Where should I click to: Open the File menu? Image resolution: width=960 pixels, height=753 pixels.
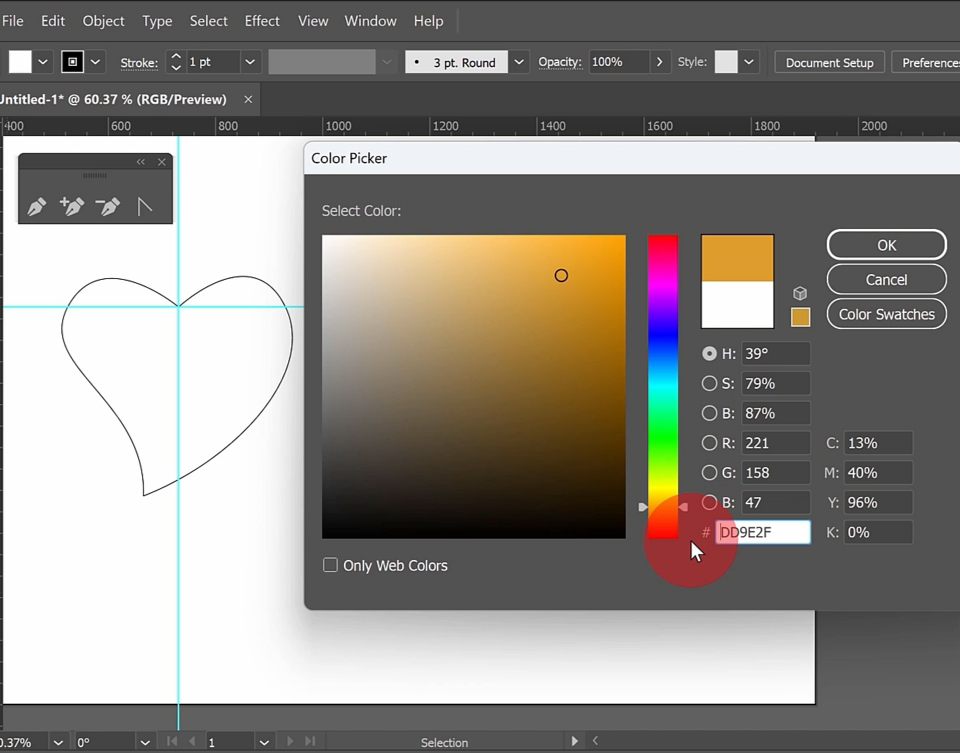(12, 21)
